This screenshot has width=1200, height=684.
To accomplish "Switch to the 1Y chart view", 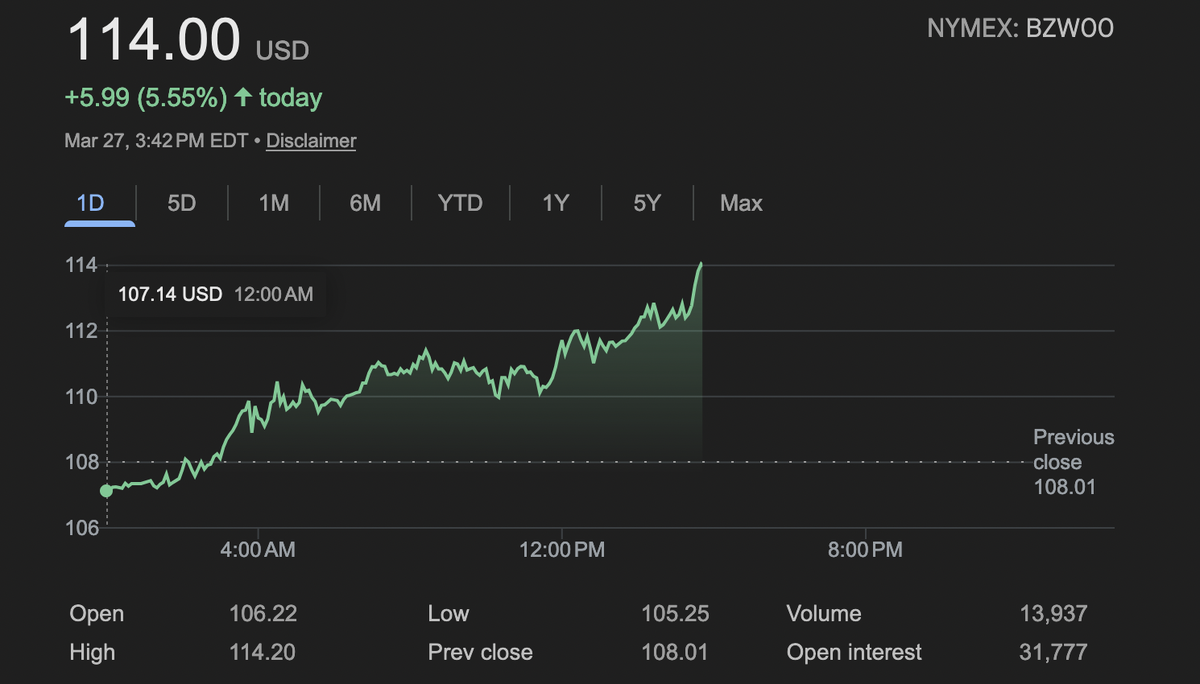I will (555, 203).
